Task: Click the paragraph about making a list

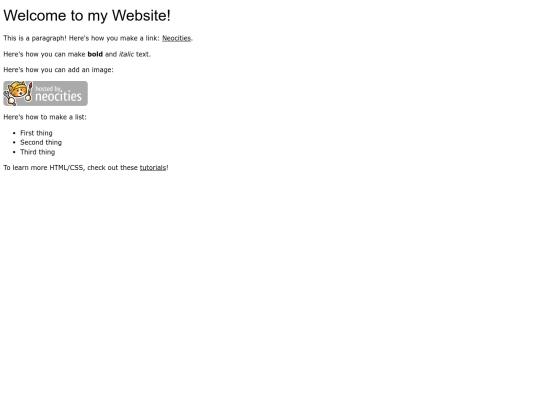Action: tap(45, 117)
